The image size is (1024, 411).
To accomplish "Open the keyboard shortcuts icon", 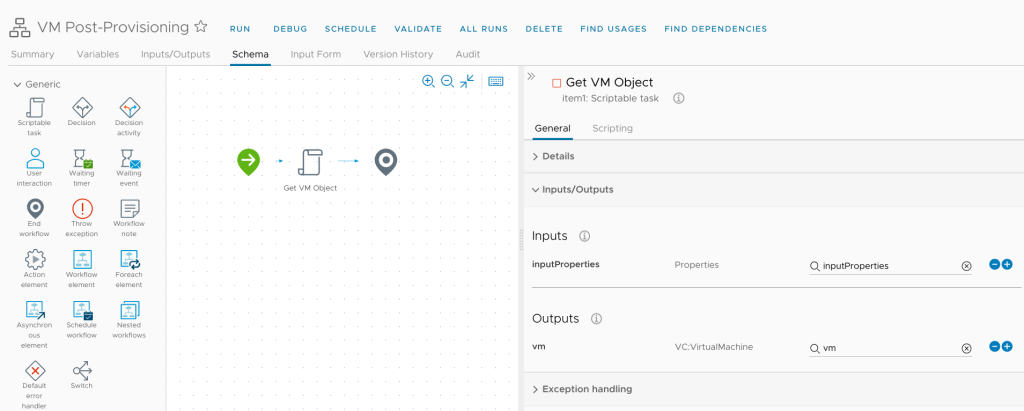I will click(x=496, y=81).
